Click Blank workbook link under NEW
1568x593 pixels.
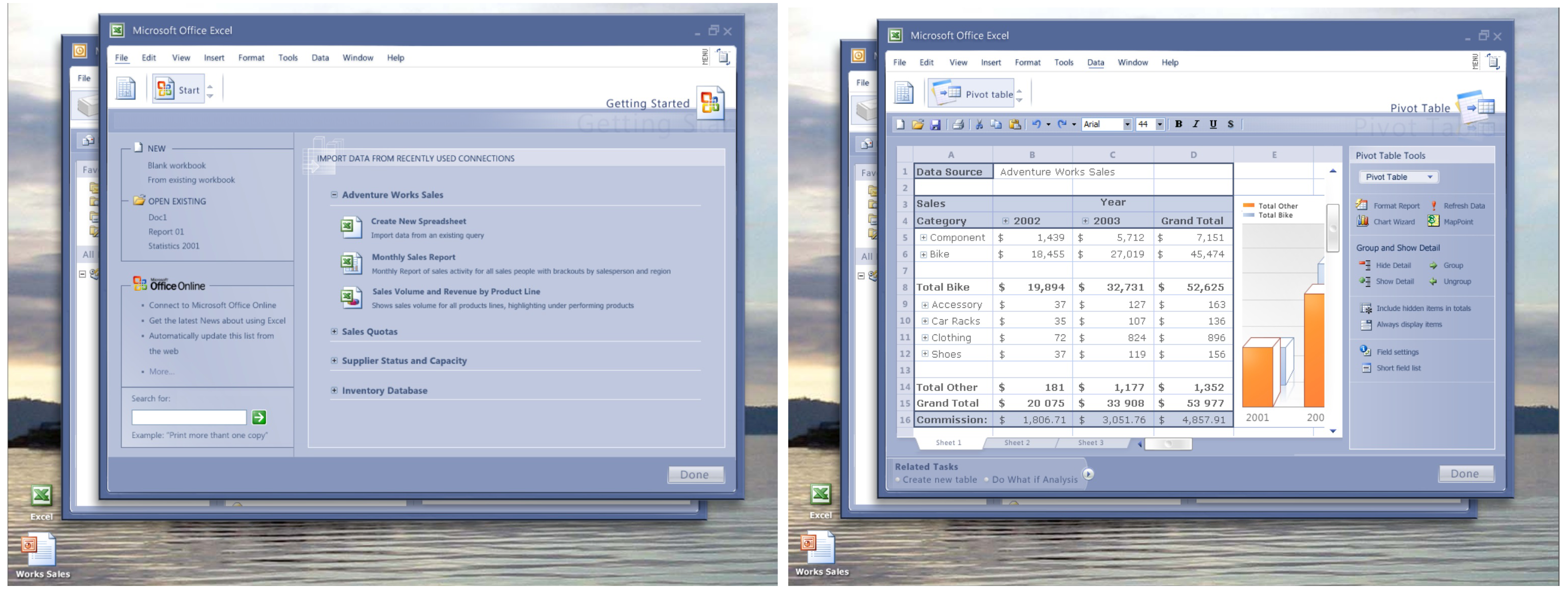click(x=177, y=166)
